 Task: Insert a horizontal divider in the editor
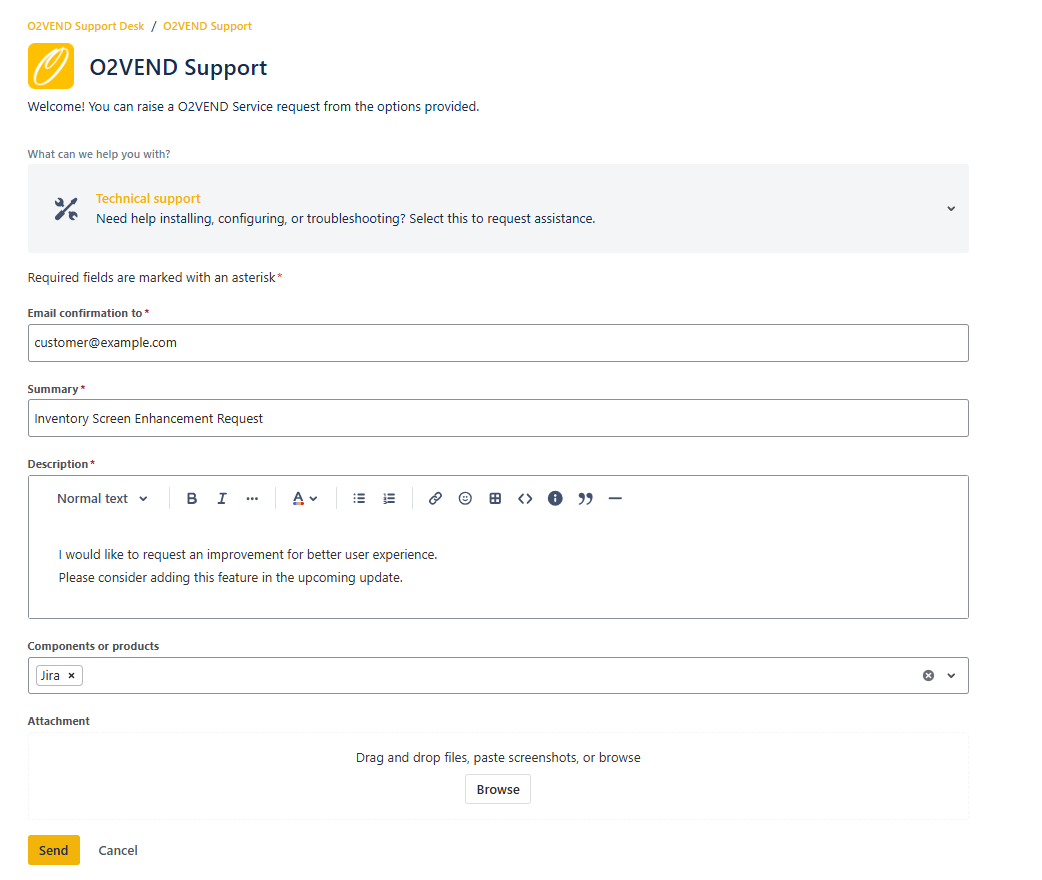point(615,498)
